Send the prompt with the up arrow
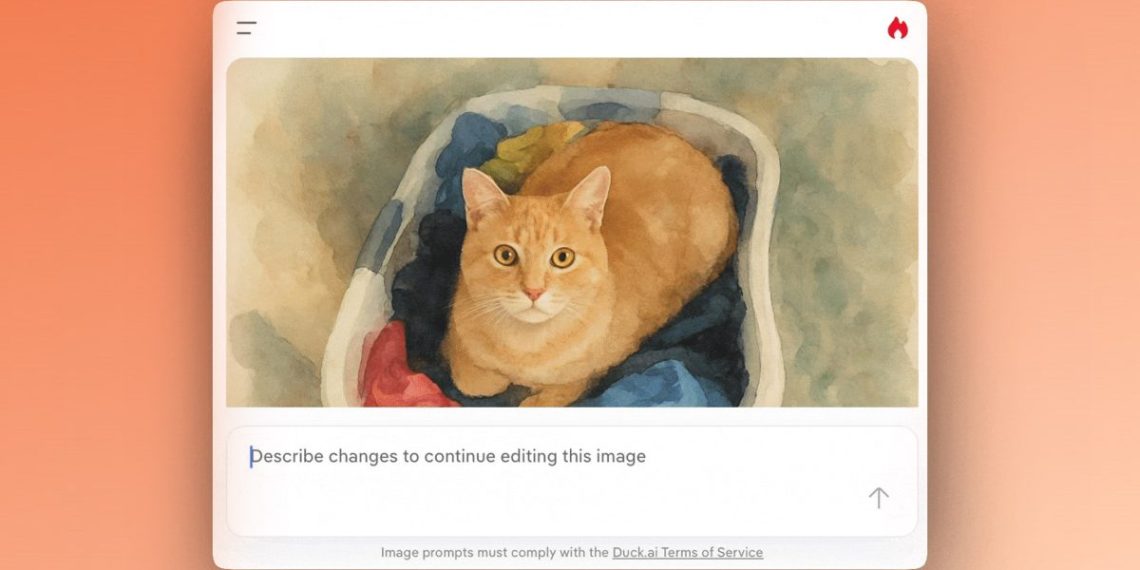The height and width of the screenshot is (570, 1140). [x=878, y=498]
